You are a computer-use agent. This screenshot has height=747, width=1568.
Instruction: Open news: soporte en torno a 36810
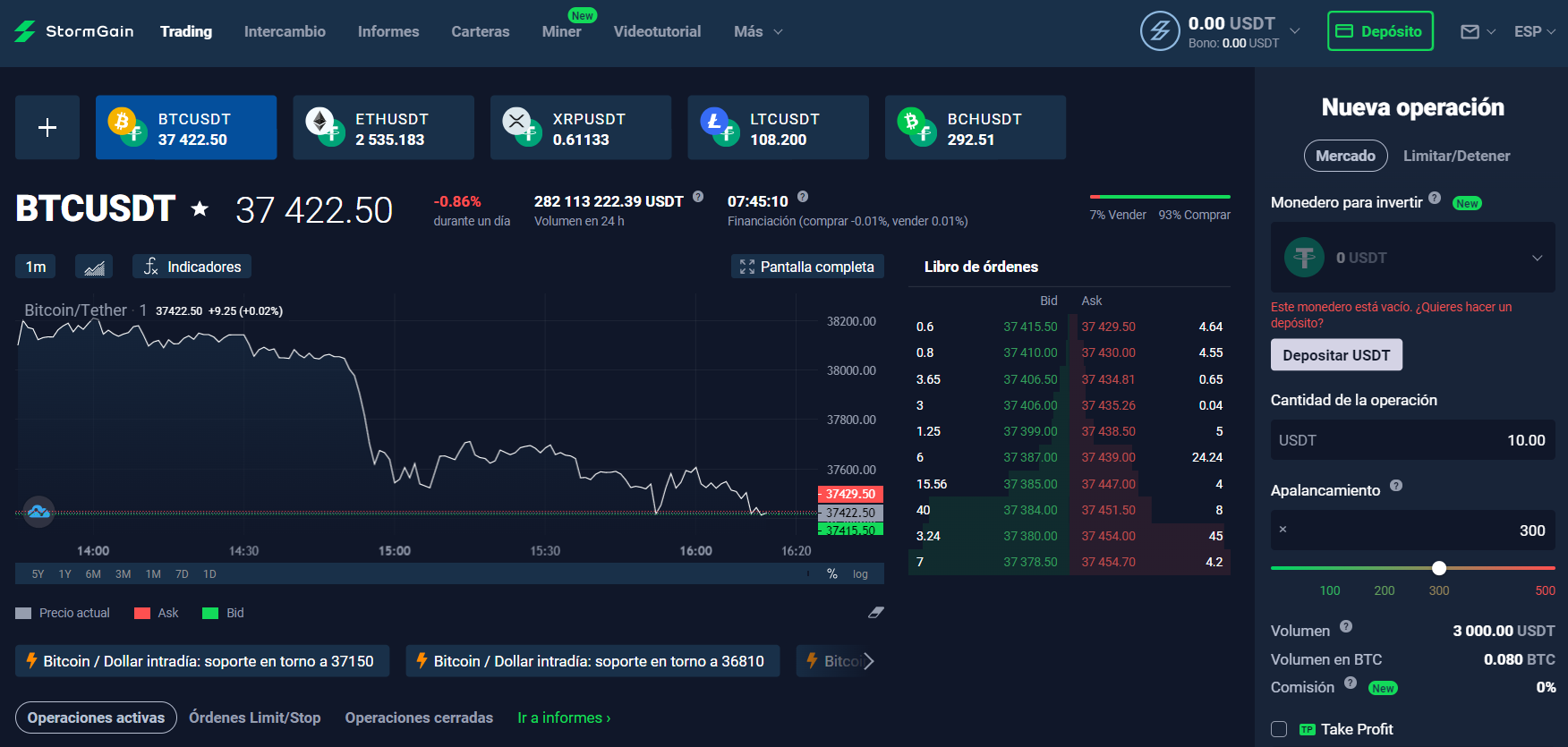(x=592, y=661)
